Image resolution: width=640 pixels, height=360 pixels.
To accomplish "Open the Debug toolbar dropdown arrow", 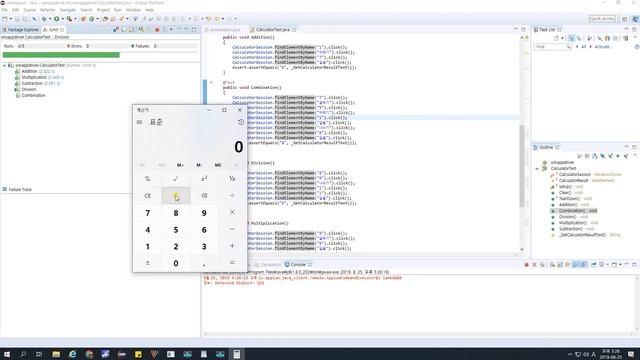I will pyautogui.click(x=49, y=19).
